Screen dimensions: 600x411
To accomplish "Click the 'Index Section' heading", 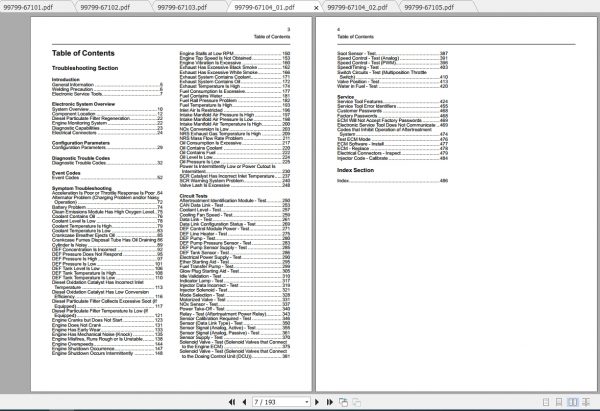I will [355, 170].
